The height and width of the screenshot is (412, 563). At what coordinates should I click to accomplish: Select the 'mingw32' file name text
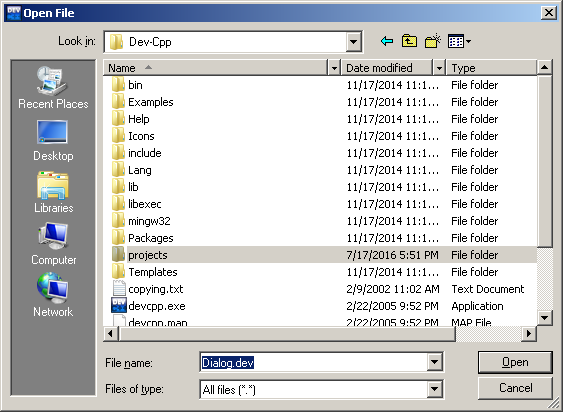pos(149,221)
